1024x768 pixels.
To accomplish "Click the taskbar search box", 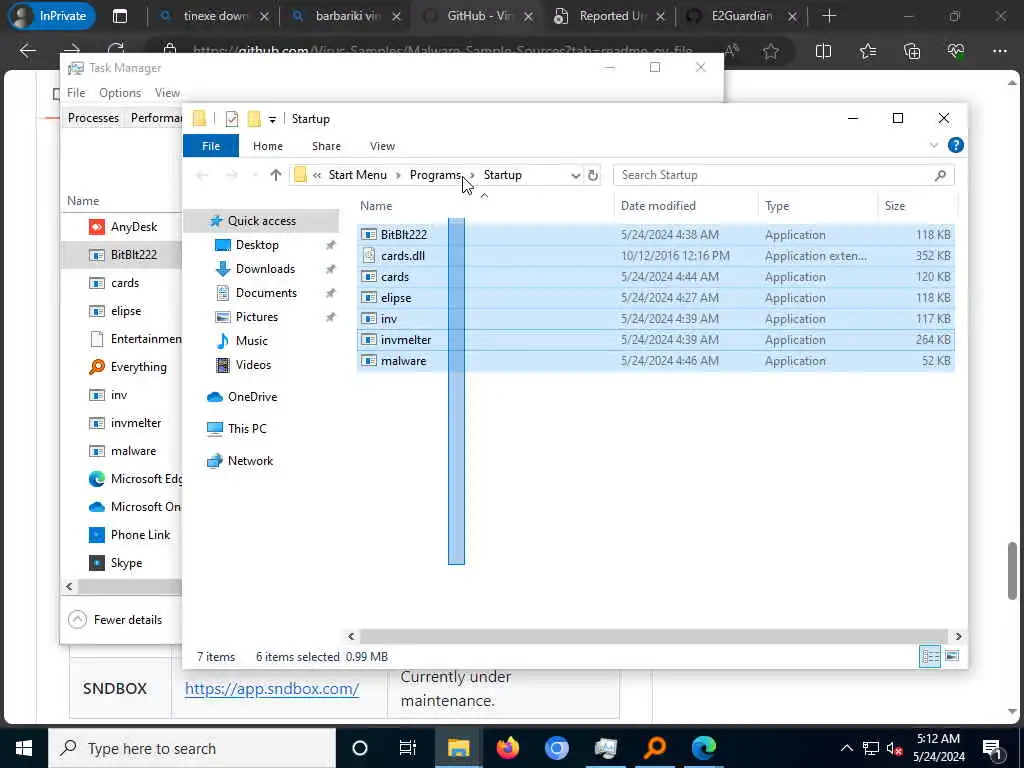I will tap(192, 748).
